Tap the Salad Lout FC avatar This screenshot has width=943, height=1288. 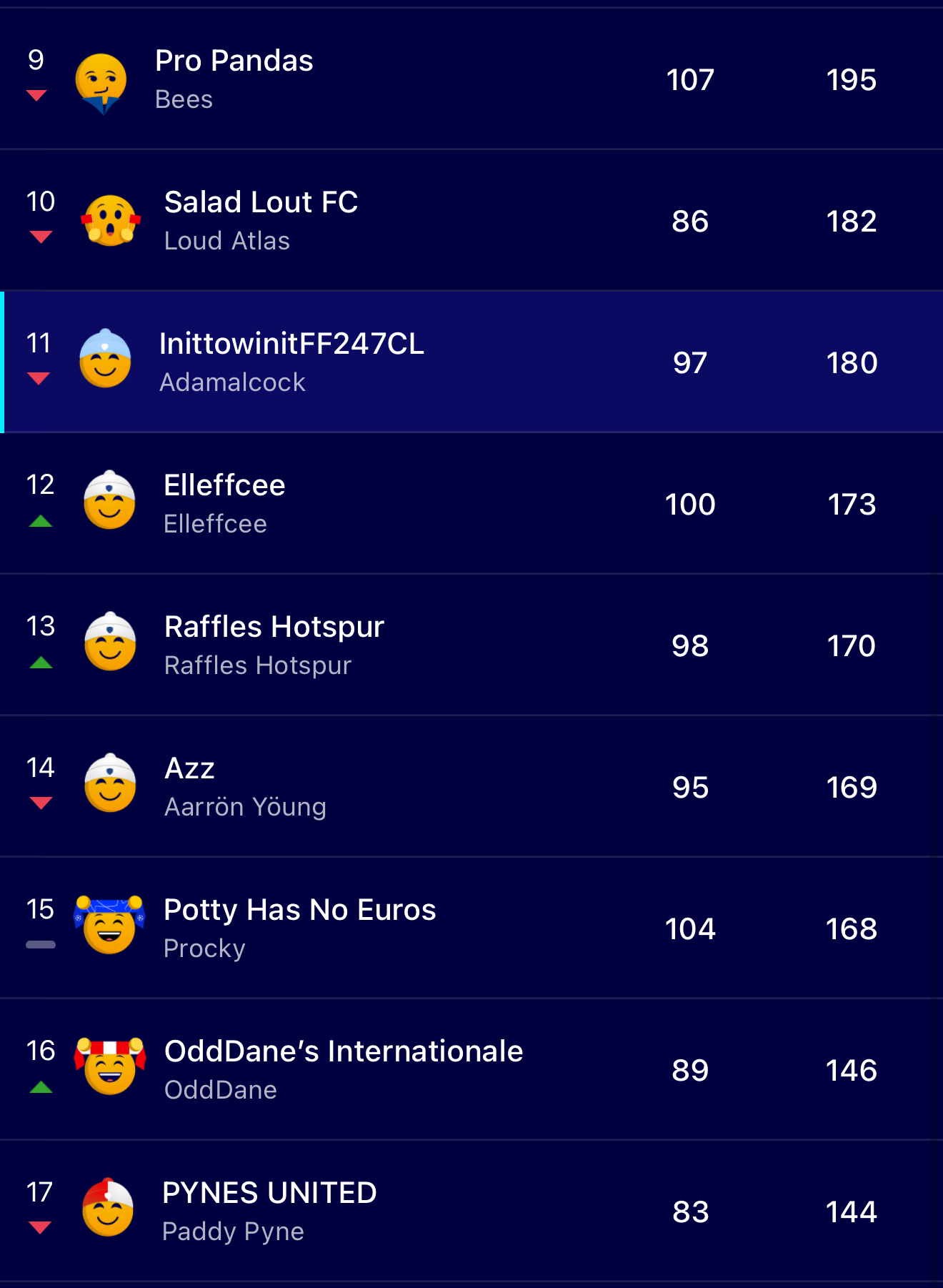point(110,220)
